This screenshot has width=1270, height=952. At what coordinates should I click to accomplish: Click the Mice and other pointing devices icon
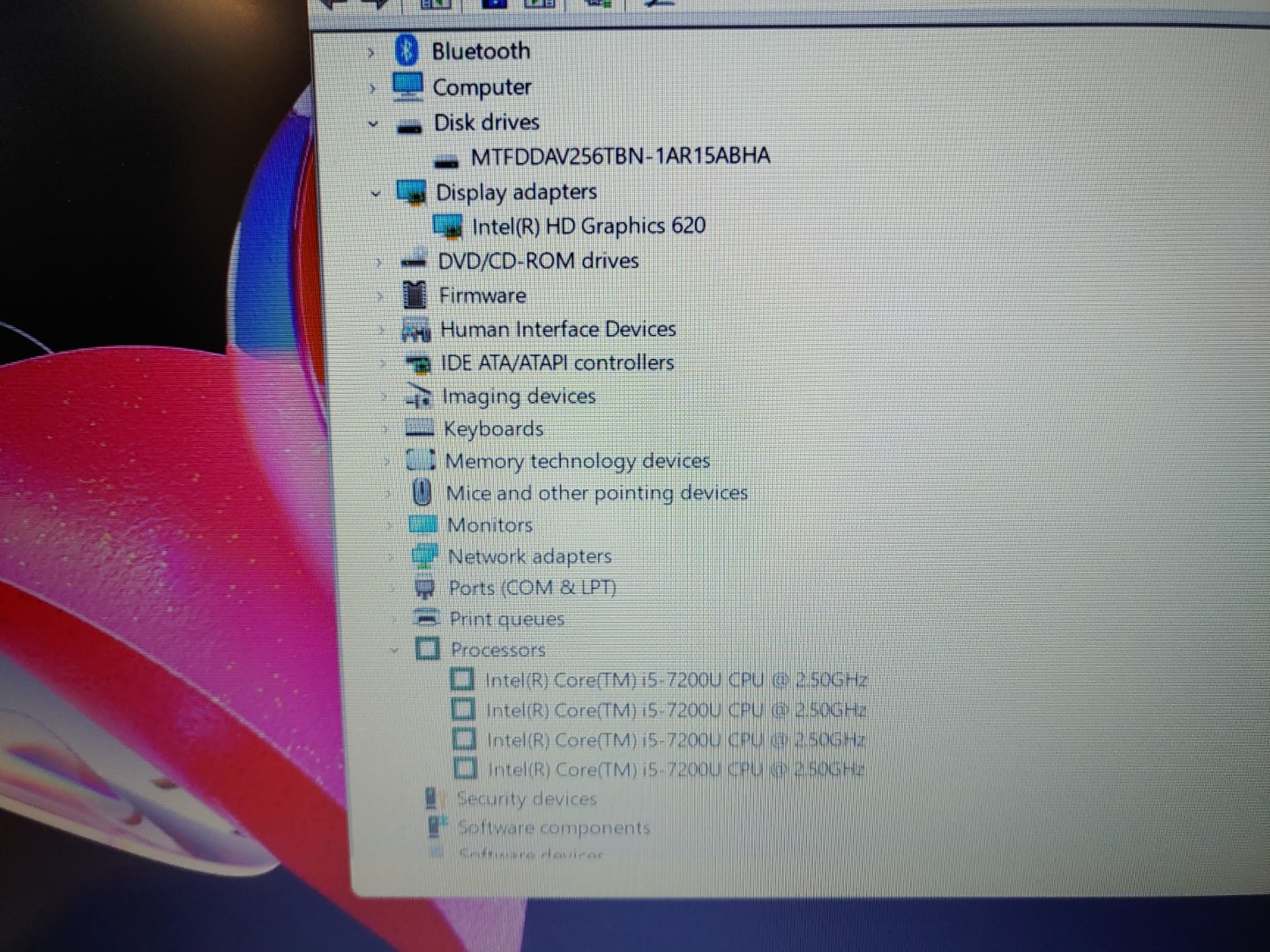click(x=422, y=492)
